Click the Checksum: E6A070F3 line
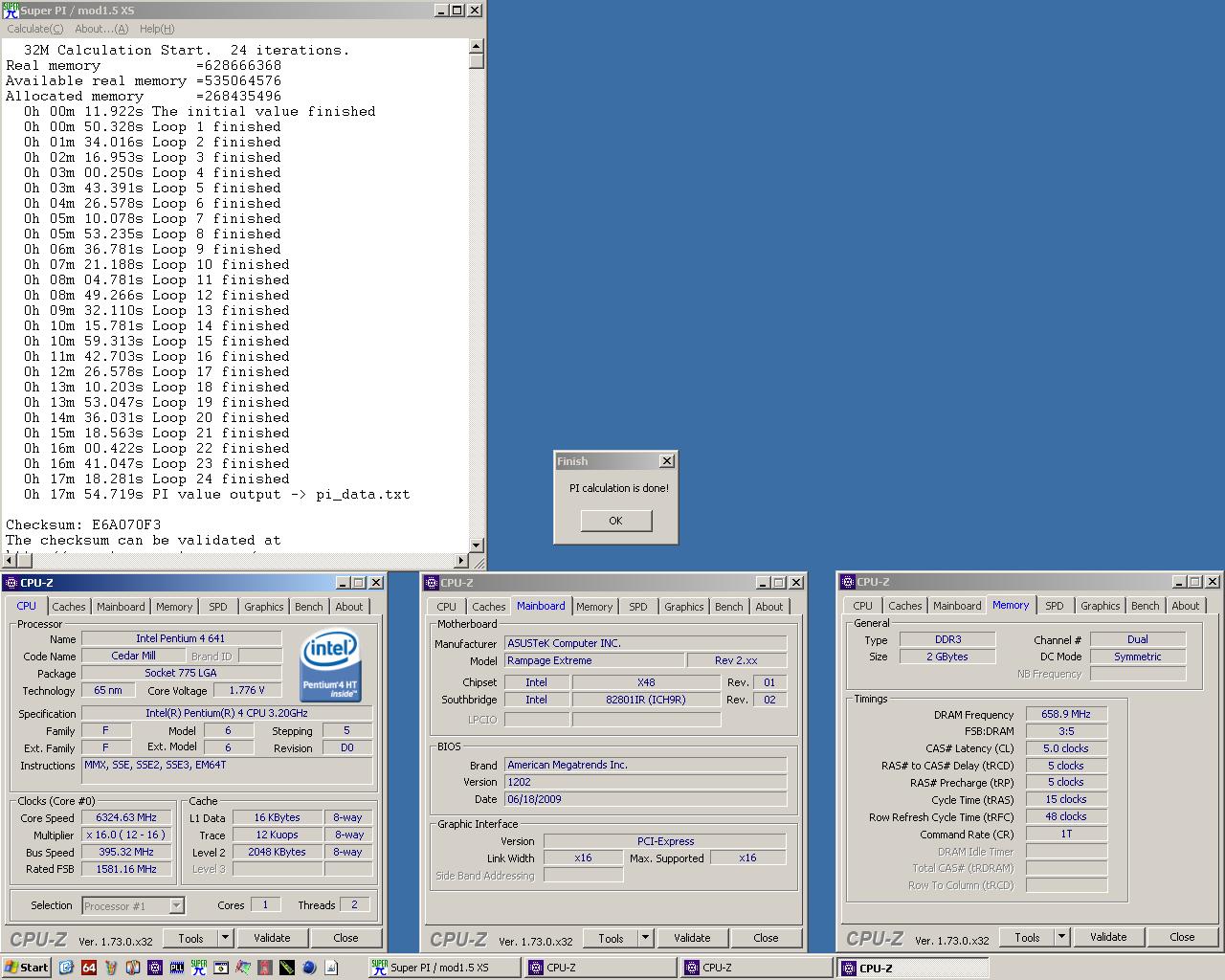1225x980 pixels. click(x=83, y=524)
